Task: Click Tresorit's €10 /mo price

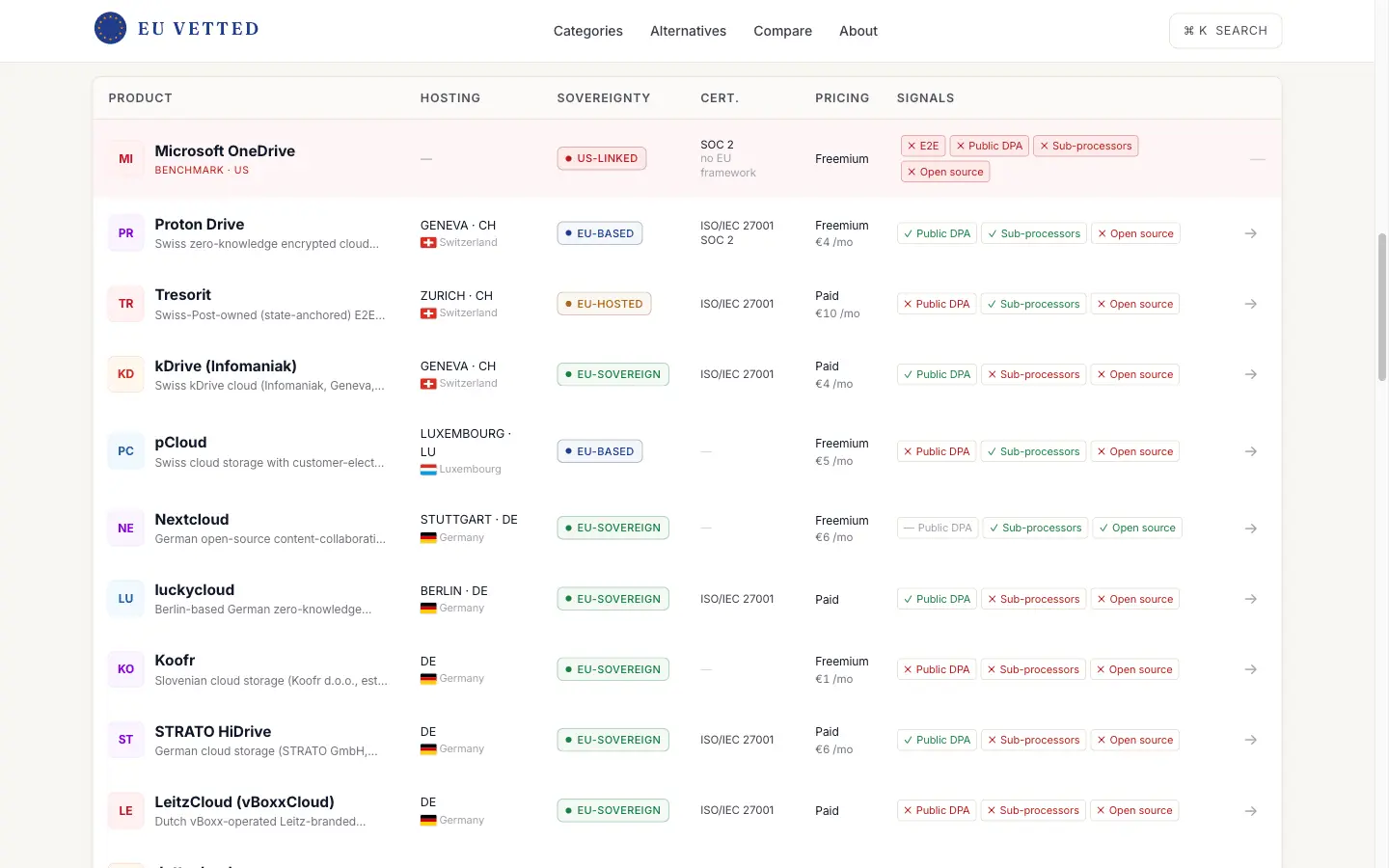Action: tap(837, 313)
